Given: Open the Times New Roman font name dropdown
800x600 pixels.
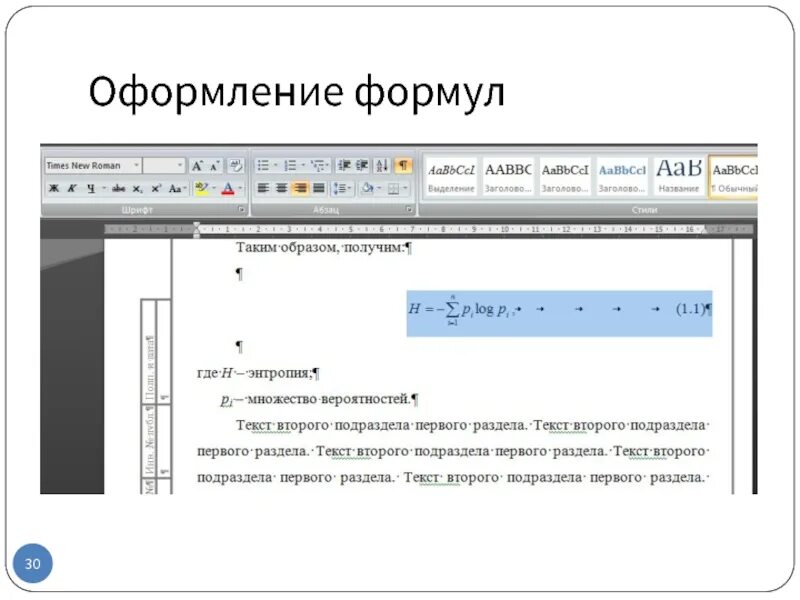Looking at the screenshot, I should pyautogui.click(x=136, y=165).
